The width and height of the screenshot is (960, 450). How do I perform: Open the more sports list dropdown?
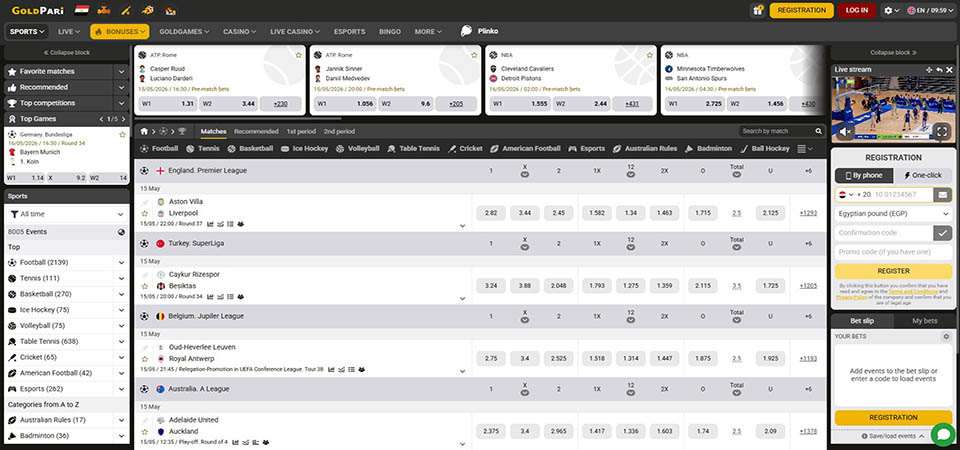(x=806, y=149)
